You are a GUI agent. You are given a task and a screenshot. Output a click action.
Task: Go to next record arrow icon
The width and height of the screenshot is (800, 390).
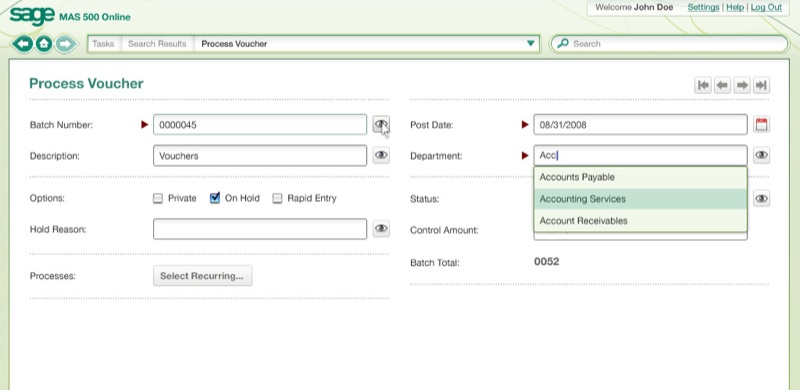pos(742,85)
